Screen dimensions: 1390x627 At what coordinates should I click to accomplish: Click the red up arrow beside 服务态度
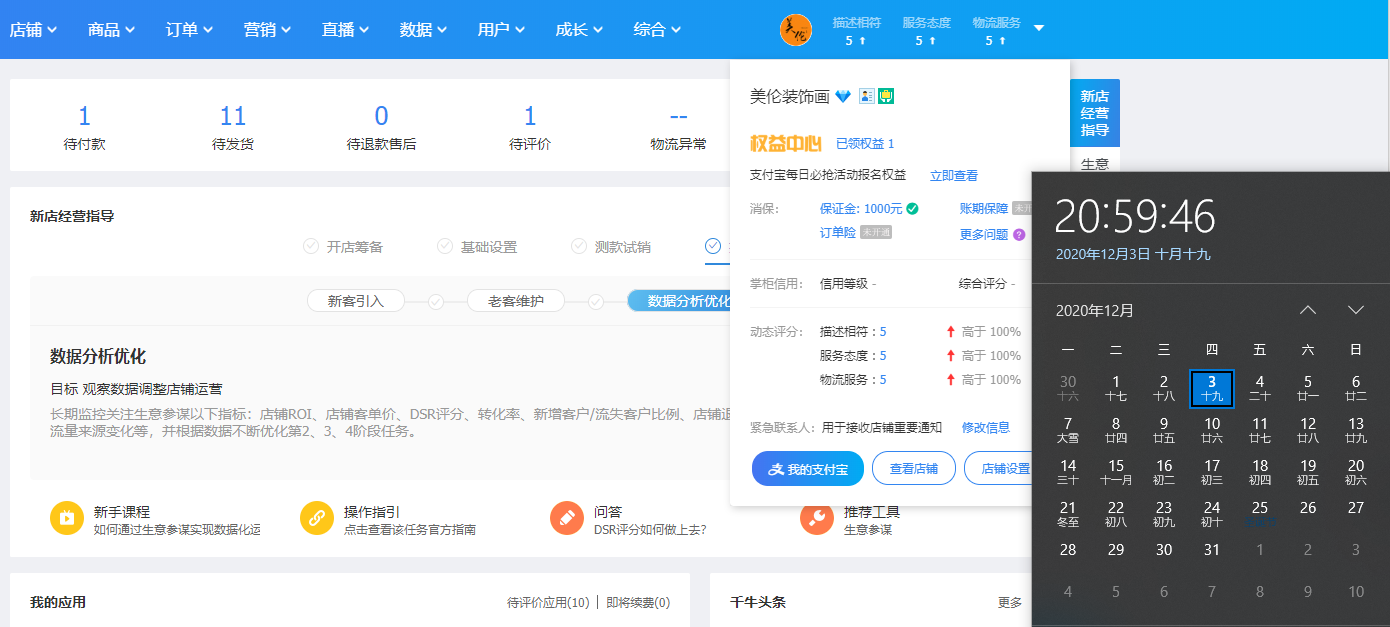(951, 356)
